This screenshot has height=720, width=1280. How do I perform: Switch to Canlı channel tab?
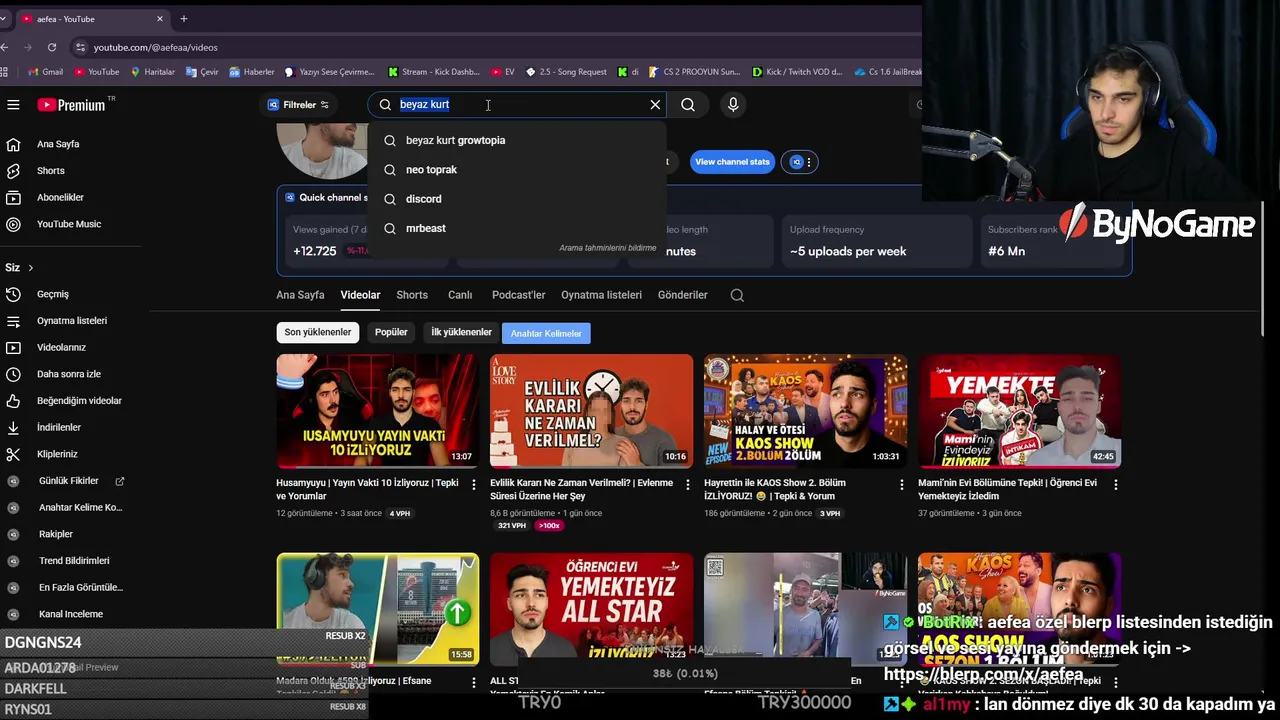(460, 295)
